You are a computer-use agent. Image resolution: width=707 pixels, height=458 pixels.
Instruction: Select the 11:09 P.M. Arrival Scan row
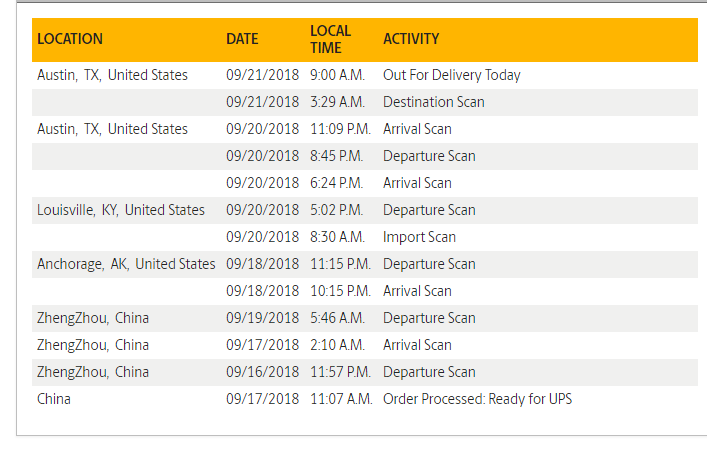365,129
